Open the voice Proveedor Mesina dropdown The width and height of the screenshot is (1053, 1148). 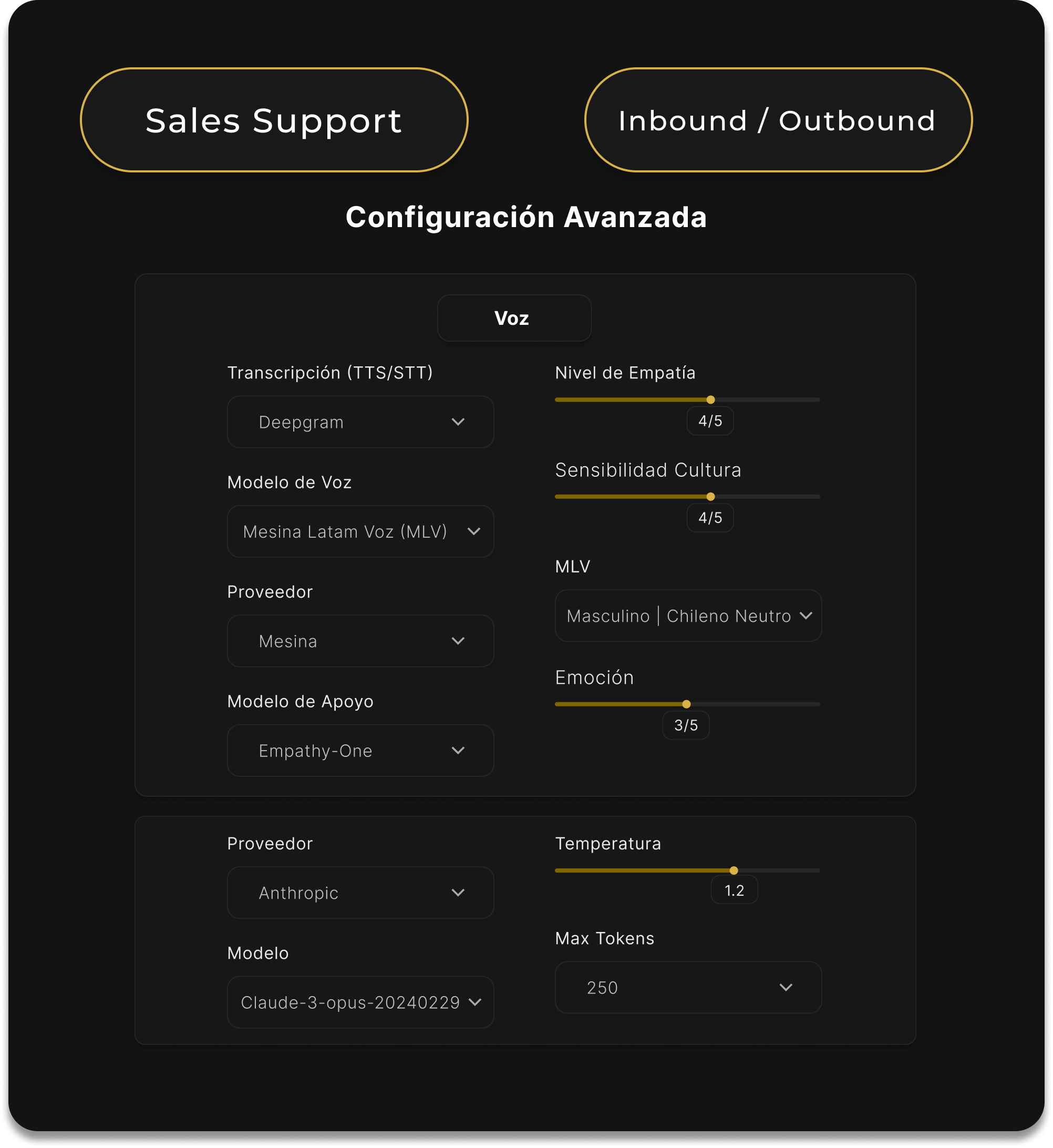click(360, 641)
